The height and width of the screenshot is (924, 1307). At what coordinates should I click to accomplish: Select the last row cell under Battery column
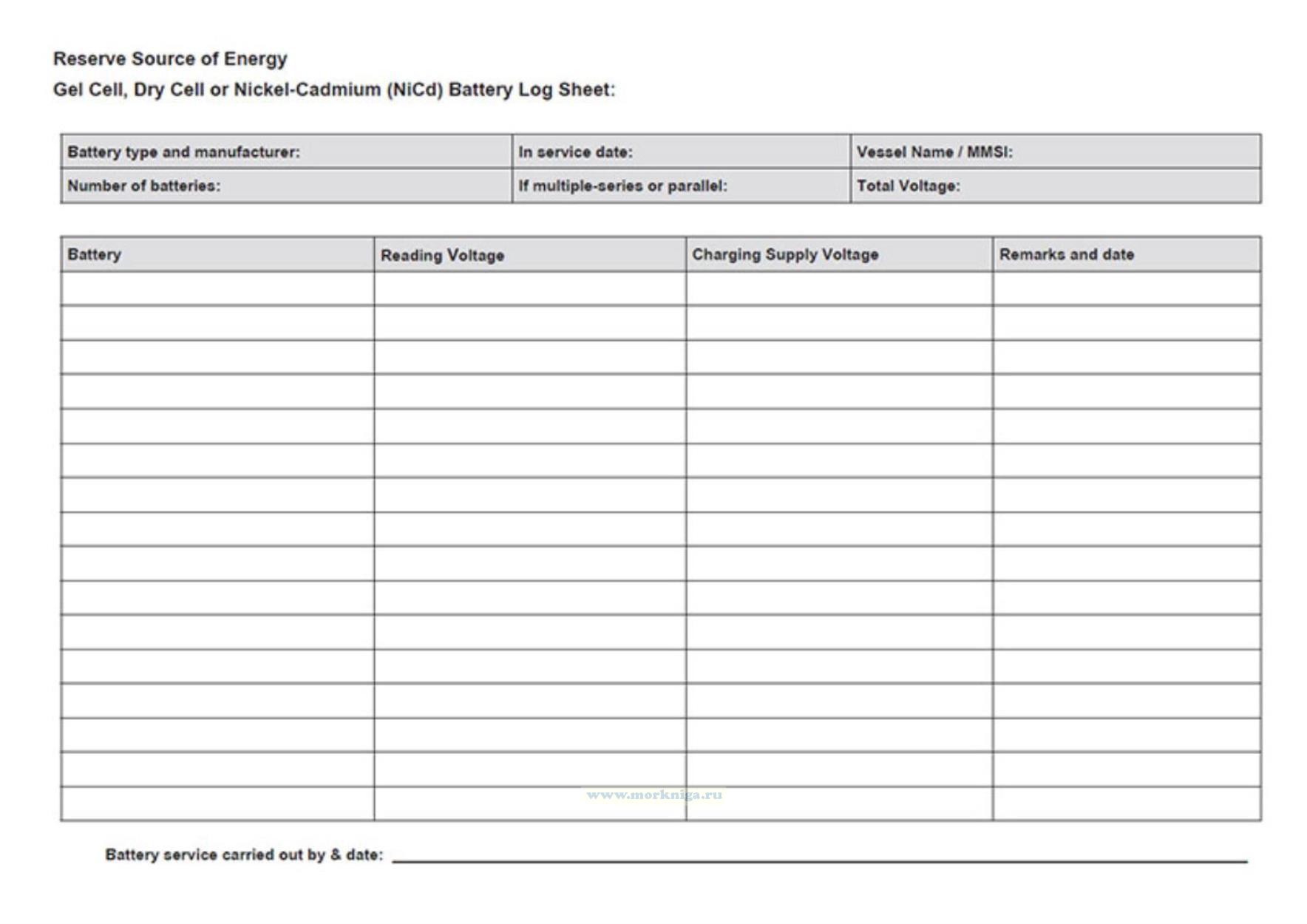[x=217, y=804]
